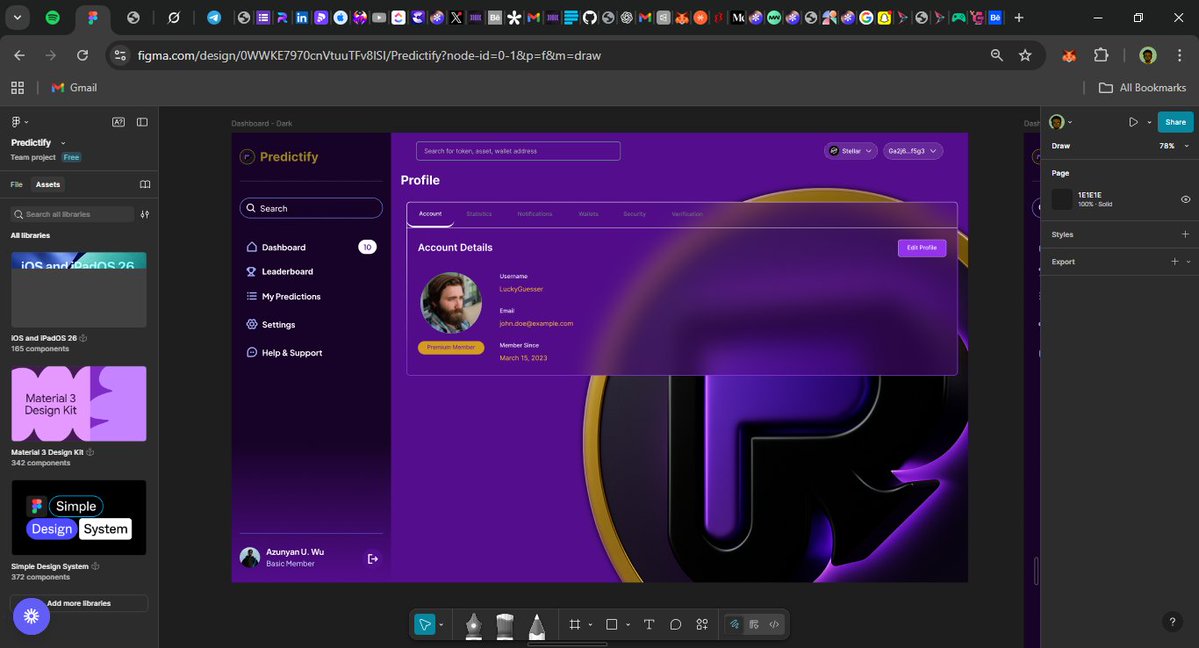Select the Notifications tab in the design

tap(535, 214)
